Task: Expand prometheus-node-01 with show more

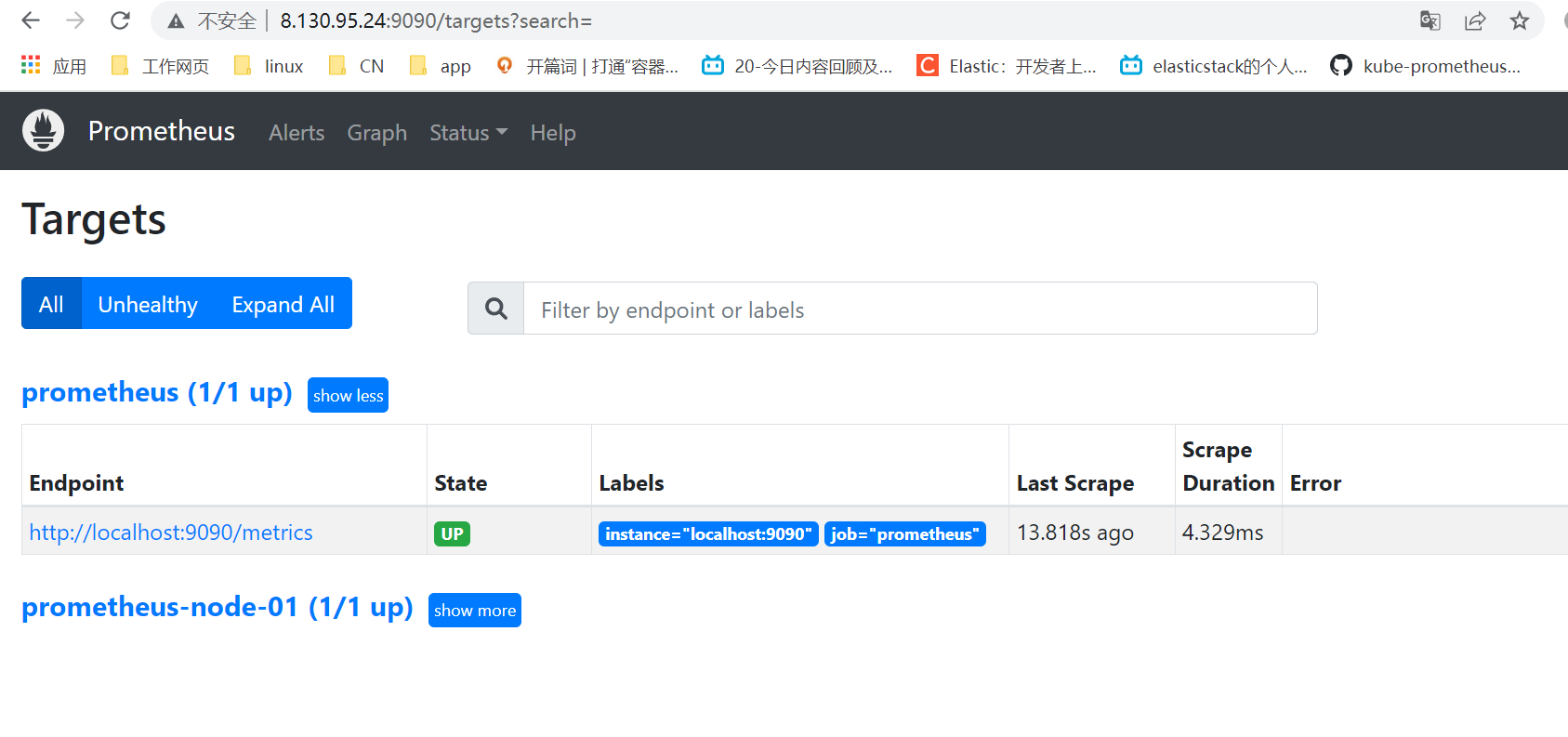Action: (474, 610)
